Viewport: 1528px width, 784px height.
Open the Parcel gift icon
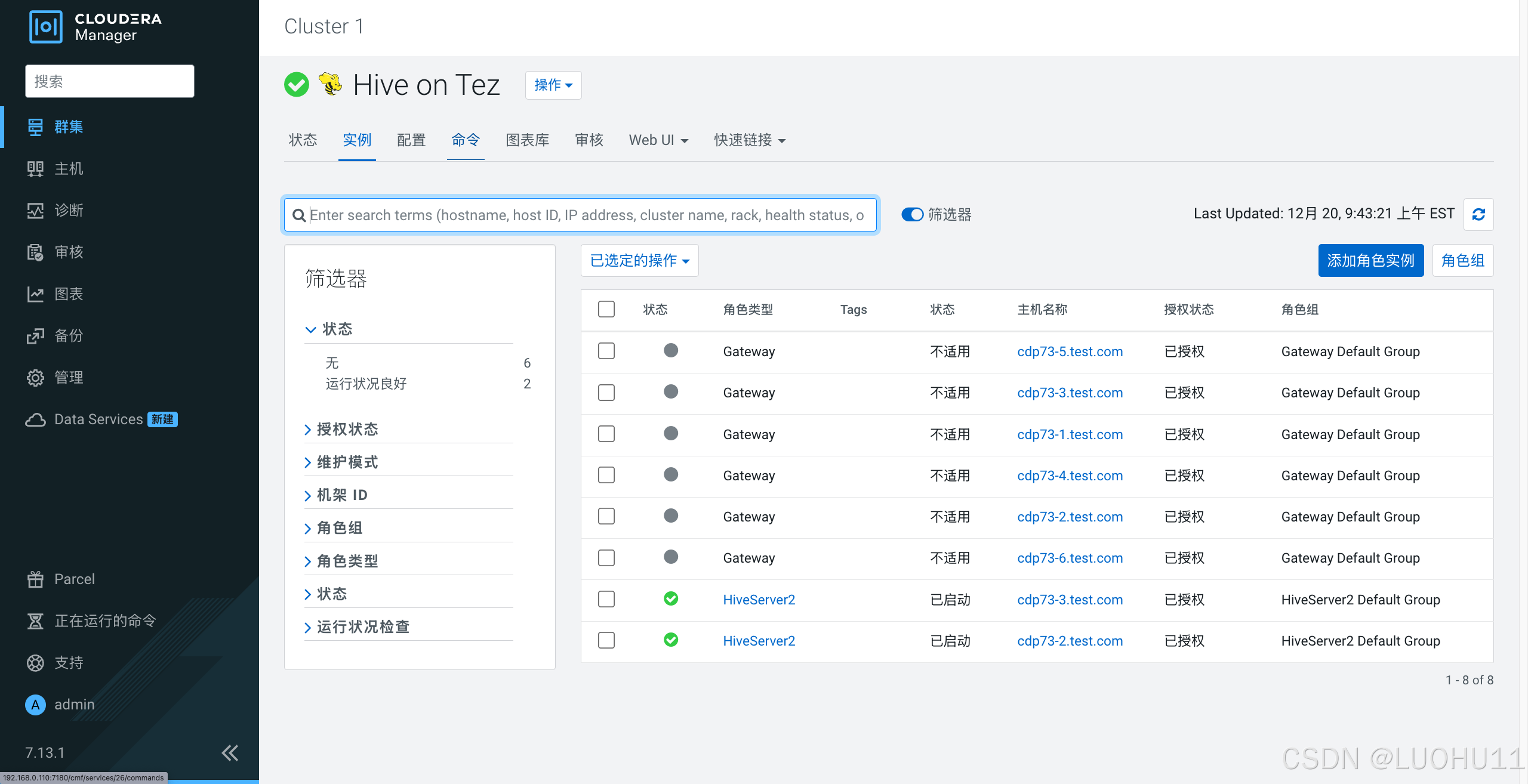(x=35, y=579)
